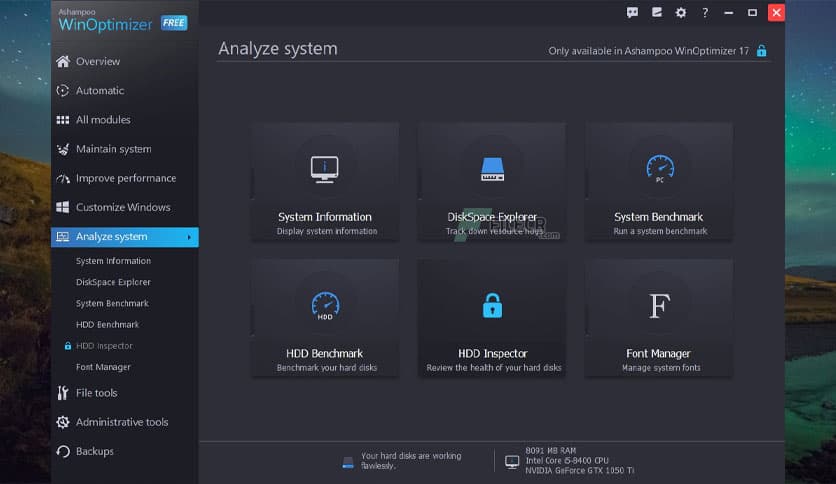Click the FREE badge next to WinOptimizer logo
Image resolution: width=836 pixels, height=484 pixels.
(x=174, y=23)
